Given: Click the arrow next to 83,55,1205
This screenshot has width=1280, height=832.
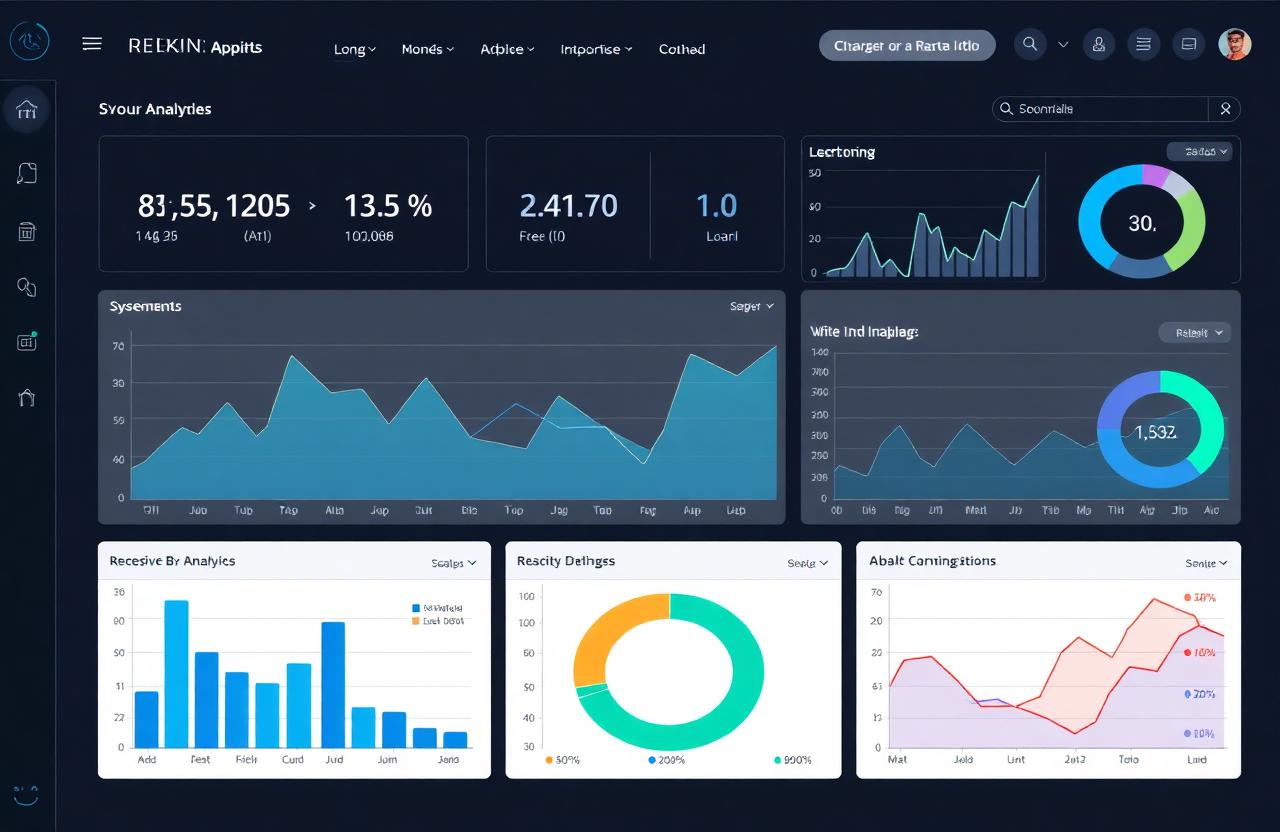Looking at the screenshot, I should (x=312, y=206).
